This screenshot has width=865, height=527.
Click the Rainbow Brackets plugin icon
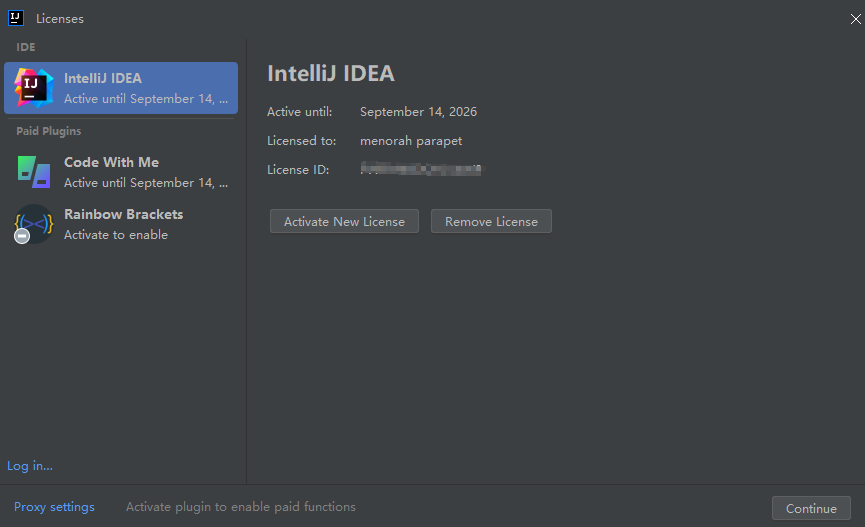click(34, 224)
